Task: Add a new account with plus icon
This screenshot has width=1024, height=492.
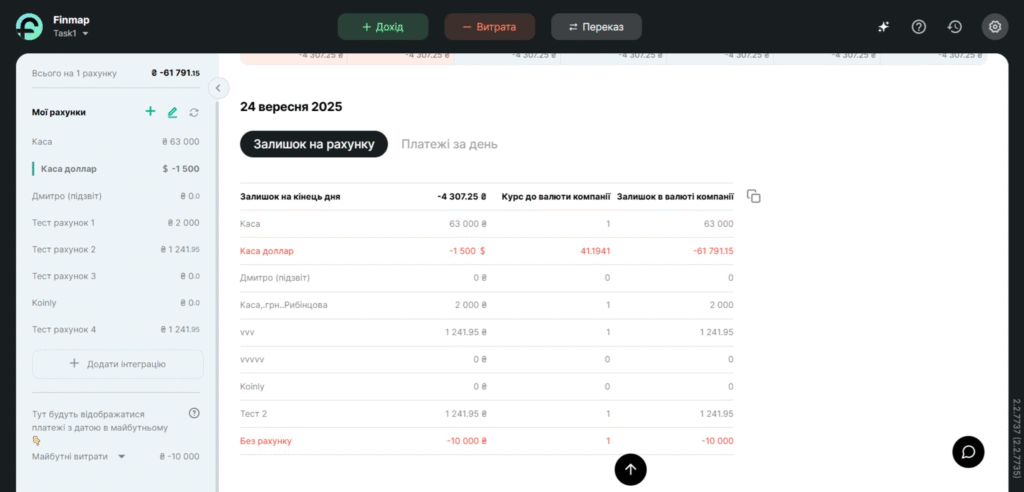Action: [150, 112]
